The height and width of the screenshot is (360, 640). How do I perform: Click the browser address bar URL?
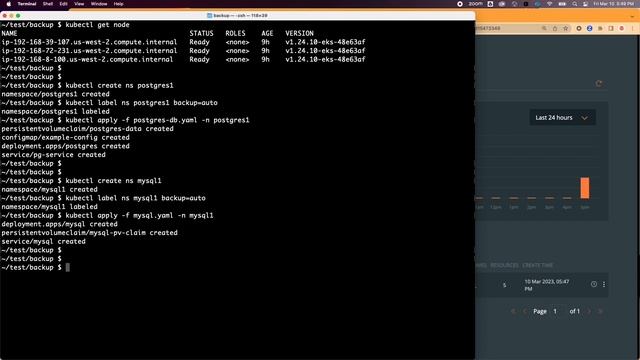click(x=488, y=28)
